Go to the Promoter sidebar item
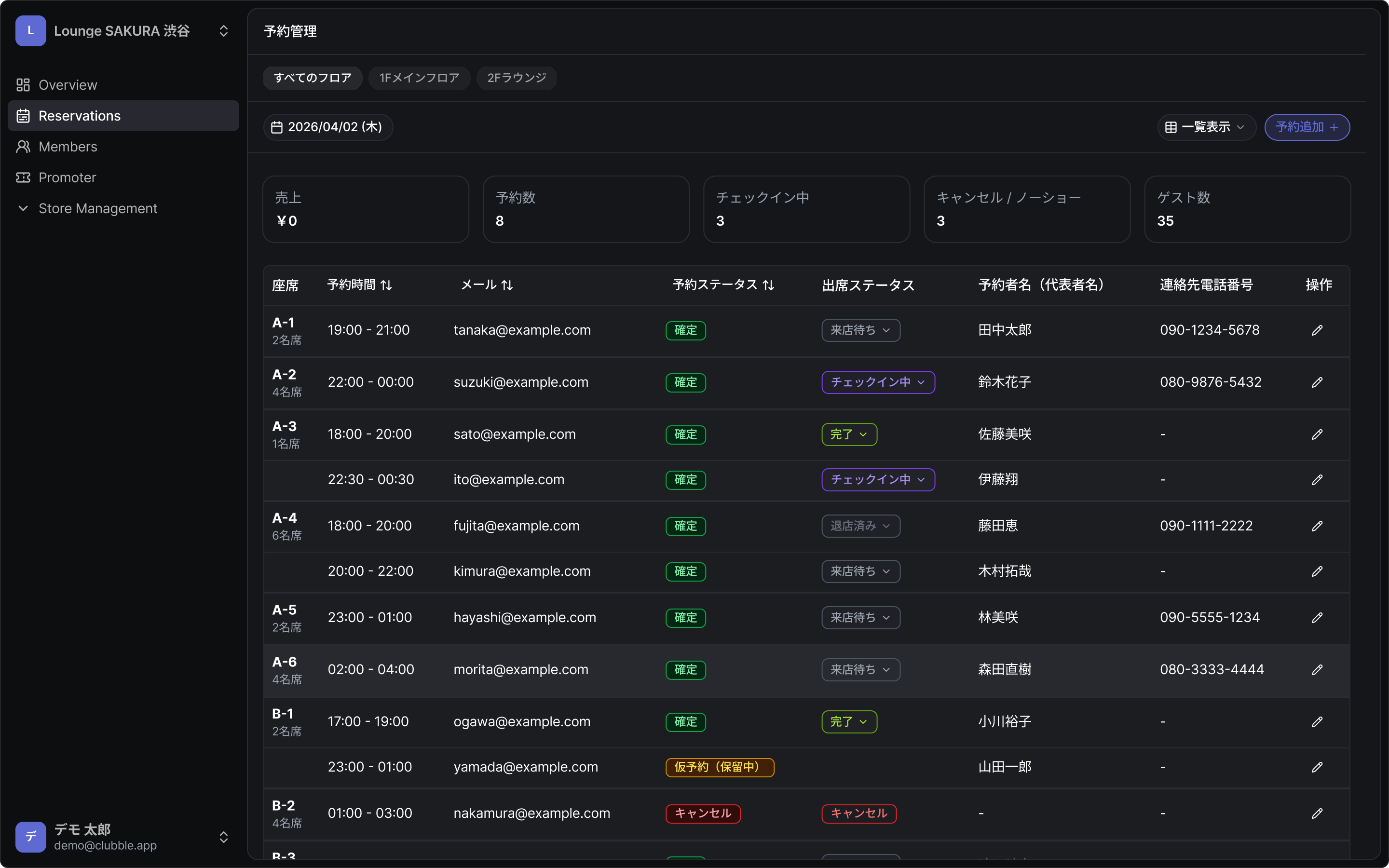Screen dimensions: 1389x868 [x=67, y=178]
